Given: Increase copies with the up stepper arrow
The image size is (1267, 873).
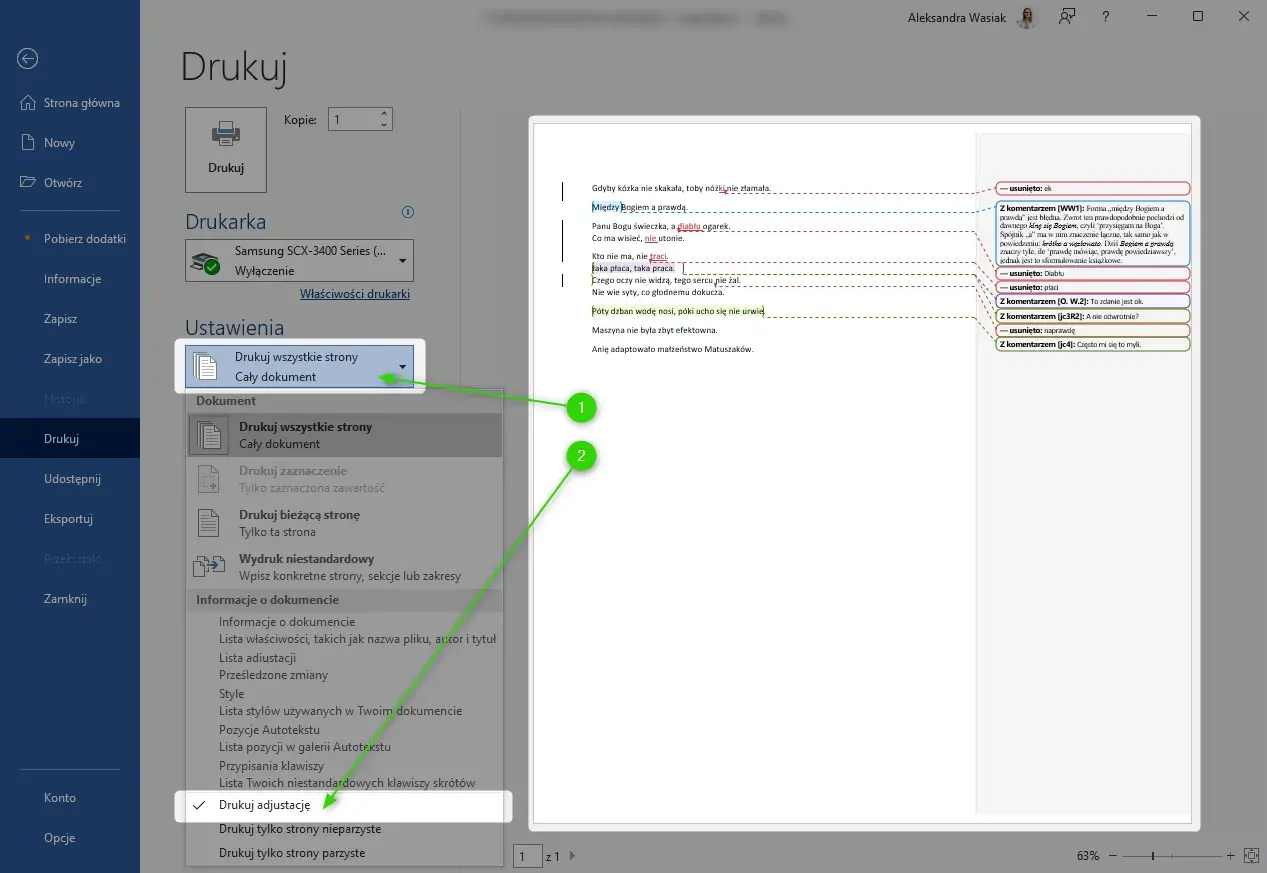Looking at the screenshot, I should [x=385, y=114].
